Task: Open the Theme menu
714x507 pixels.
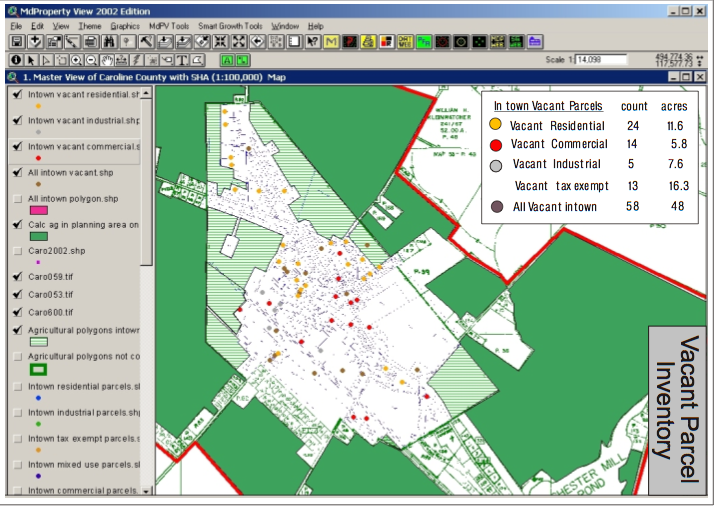Action: click(x=90, y=26)
